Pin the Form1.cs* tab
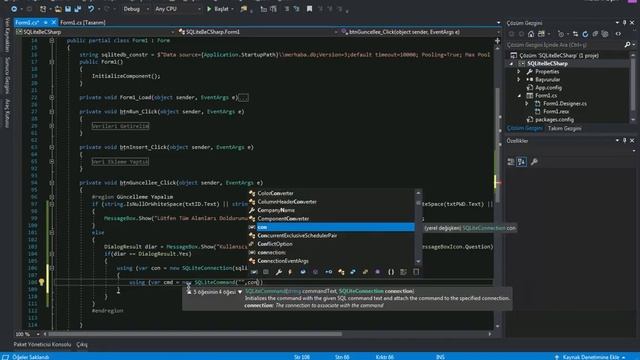The image size is (640, 360). coord(46,22)
